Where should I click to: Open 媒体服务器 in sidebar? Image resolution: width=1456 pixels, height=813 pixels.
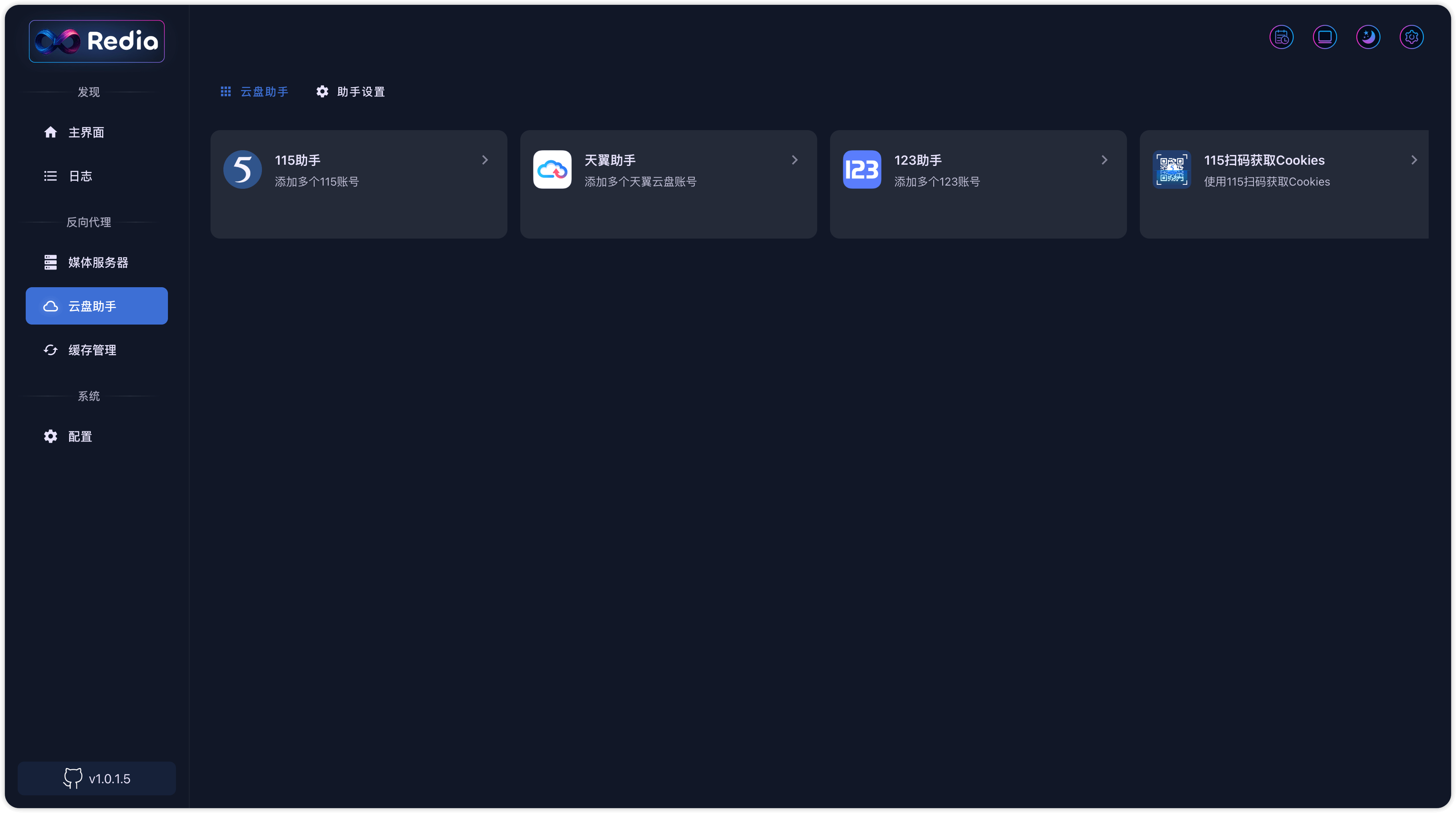tap(98, 263)
